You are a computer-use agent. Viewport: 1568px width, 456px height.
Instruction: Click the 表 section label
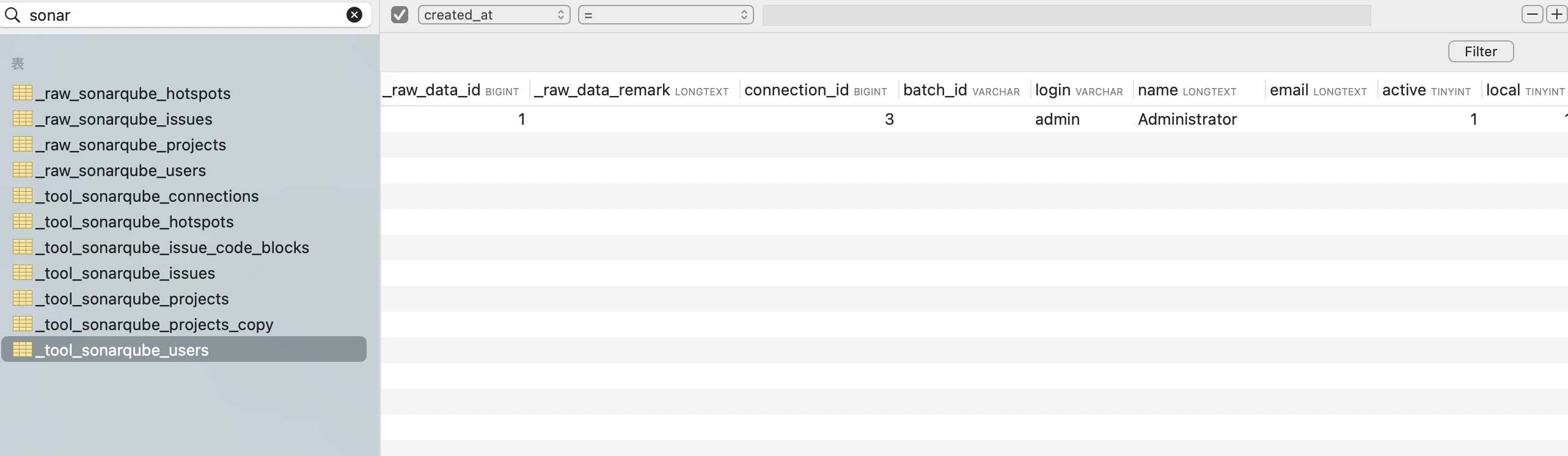18,64
